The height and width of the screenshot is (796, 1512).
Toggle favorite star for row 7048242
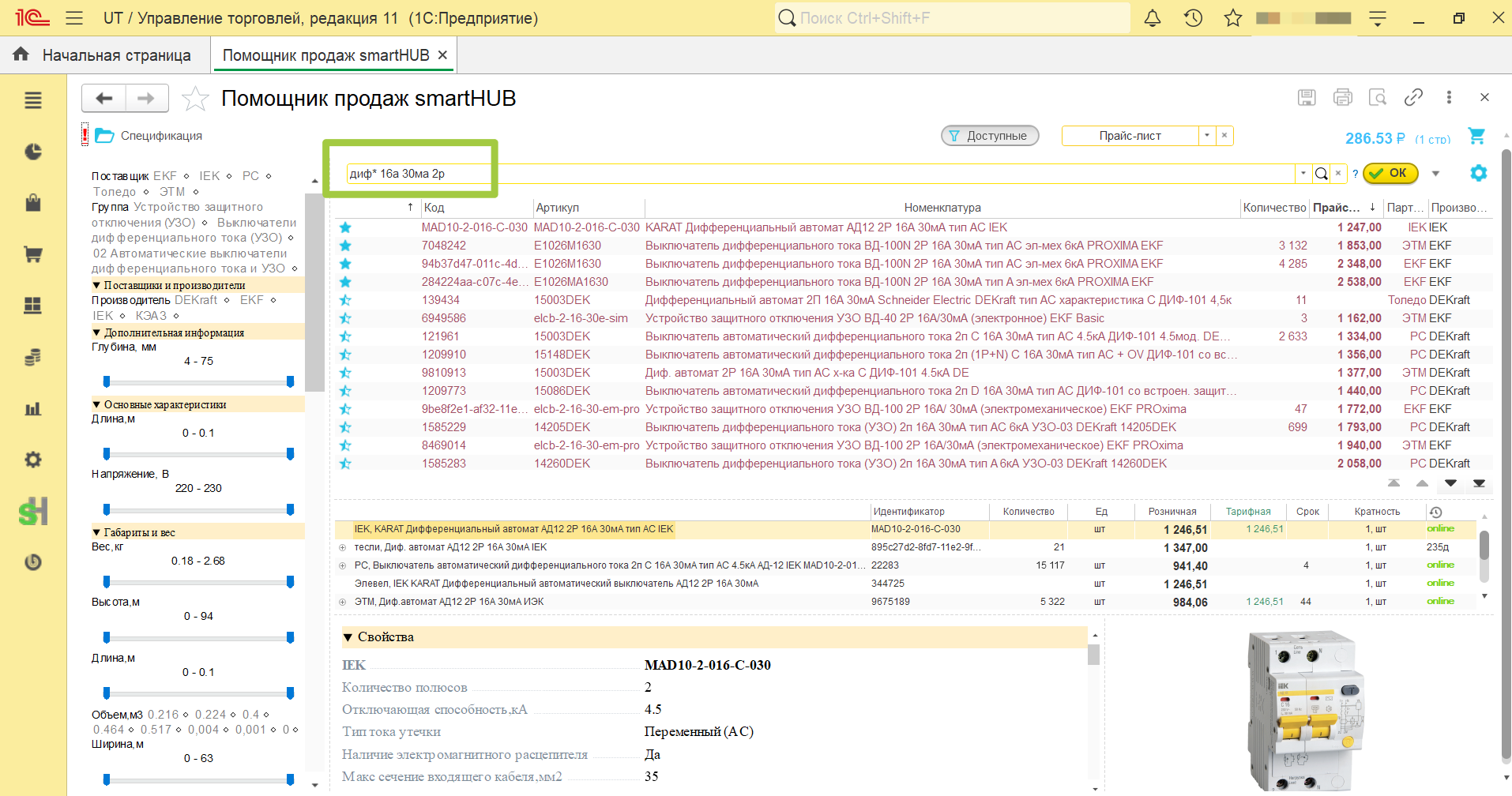pos(345,246)
